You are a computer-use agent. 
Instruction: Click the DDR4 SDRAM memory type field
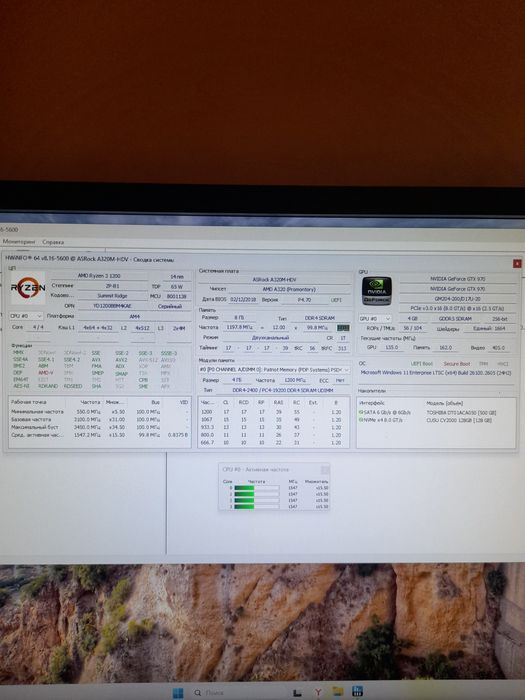[x=319, y=318]
